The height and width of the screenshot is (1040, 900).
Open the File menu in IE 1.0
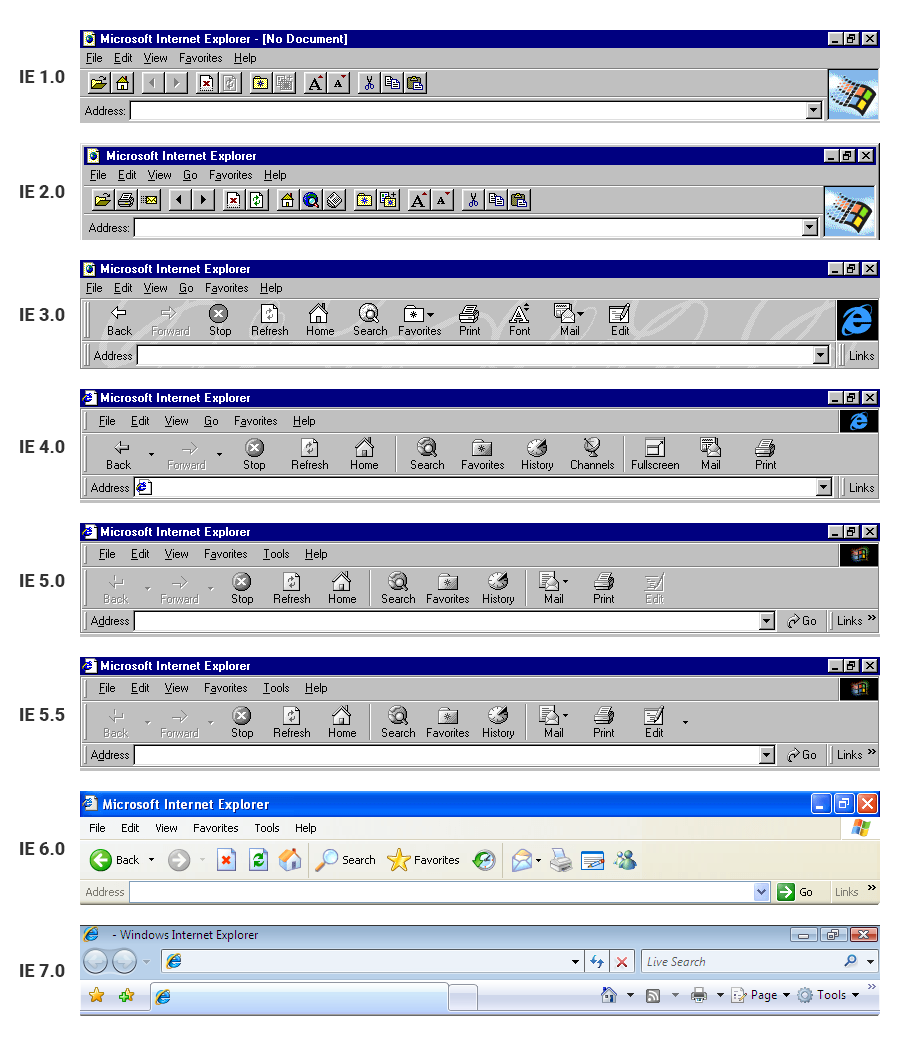(x=94, y=58)
